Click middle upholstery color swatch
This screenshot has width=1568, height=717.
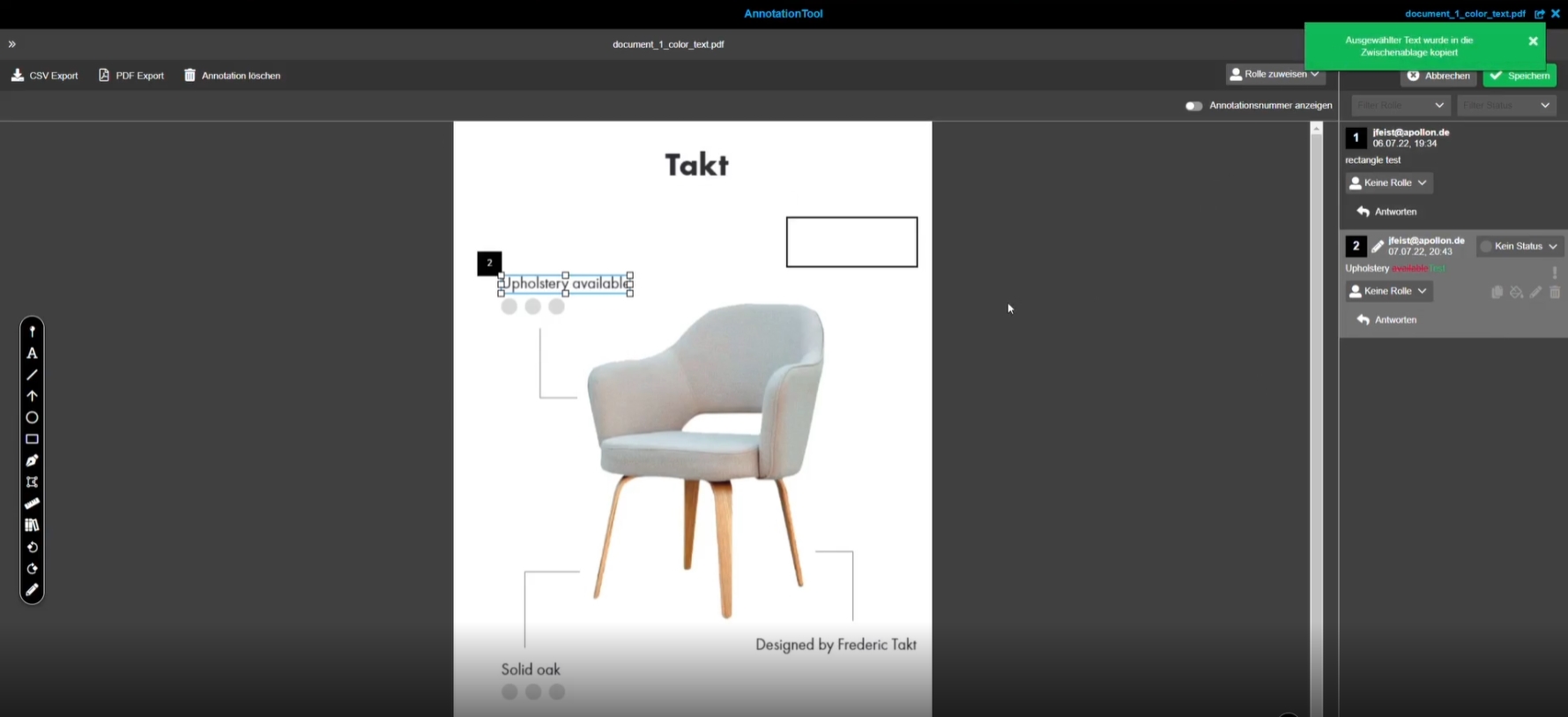[x=532, y=307]
